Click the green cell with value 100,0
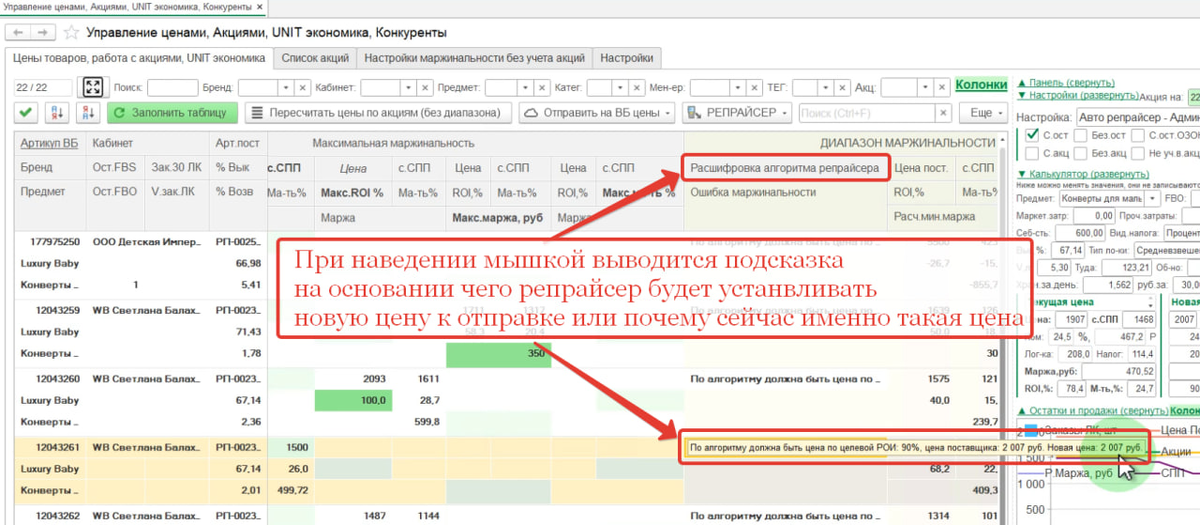This screenshot has width=1200, height=525. coord(351,399)
